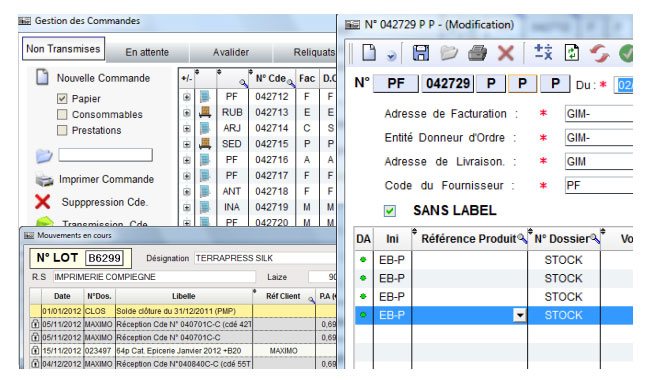
Task: Check the Prestations checkbox
Action: [x=62, y=130]
